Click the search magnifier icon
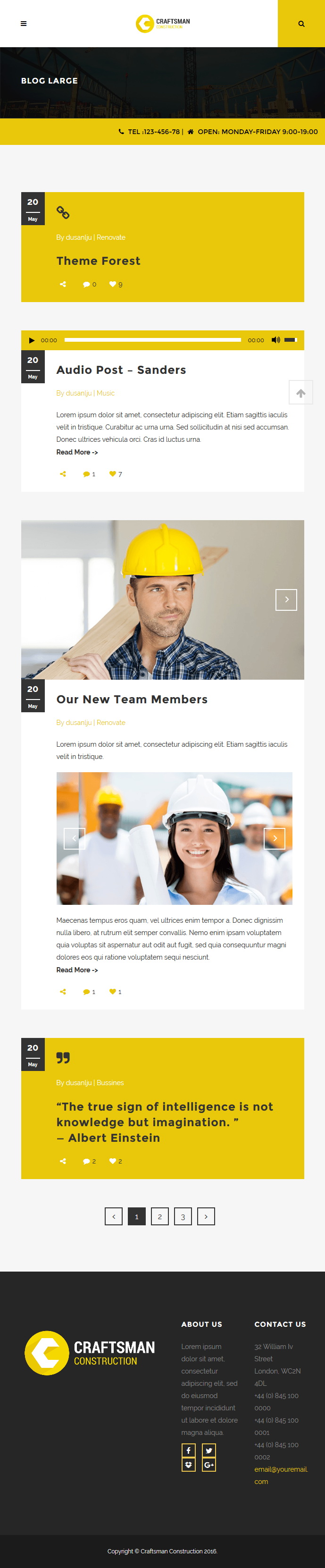 301,24
